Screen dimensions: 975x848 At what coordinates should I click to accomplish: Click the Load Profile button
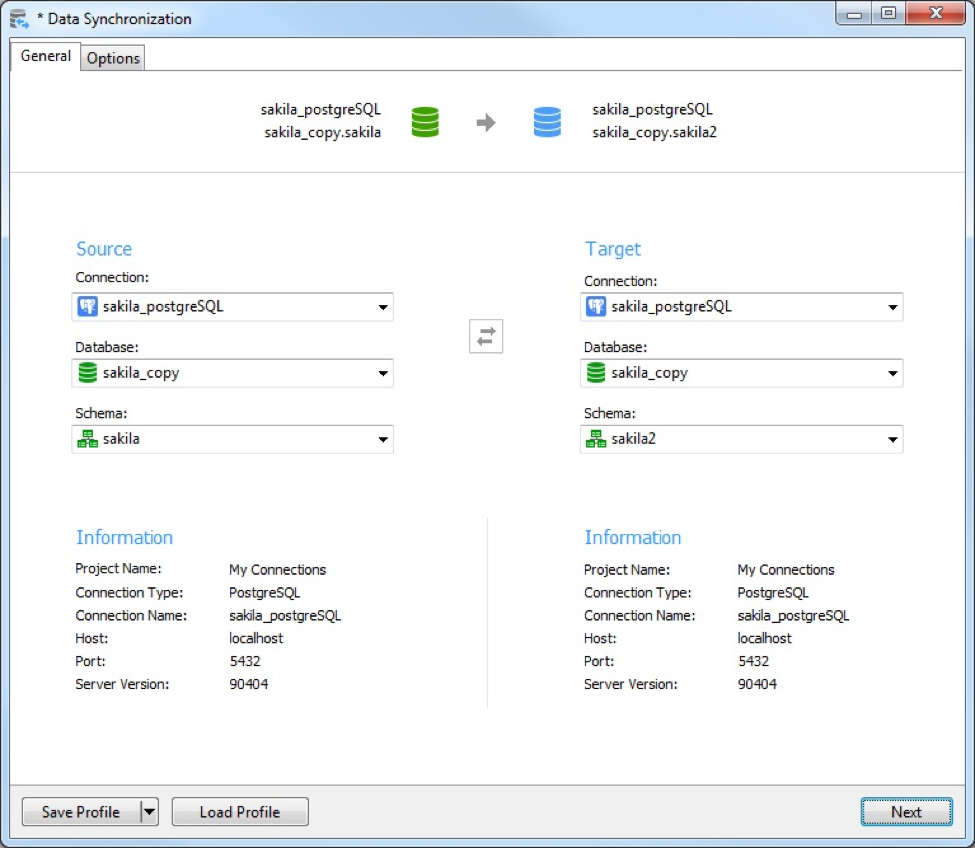pos(240,811)
